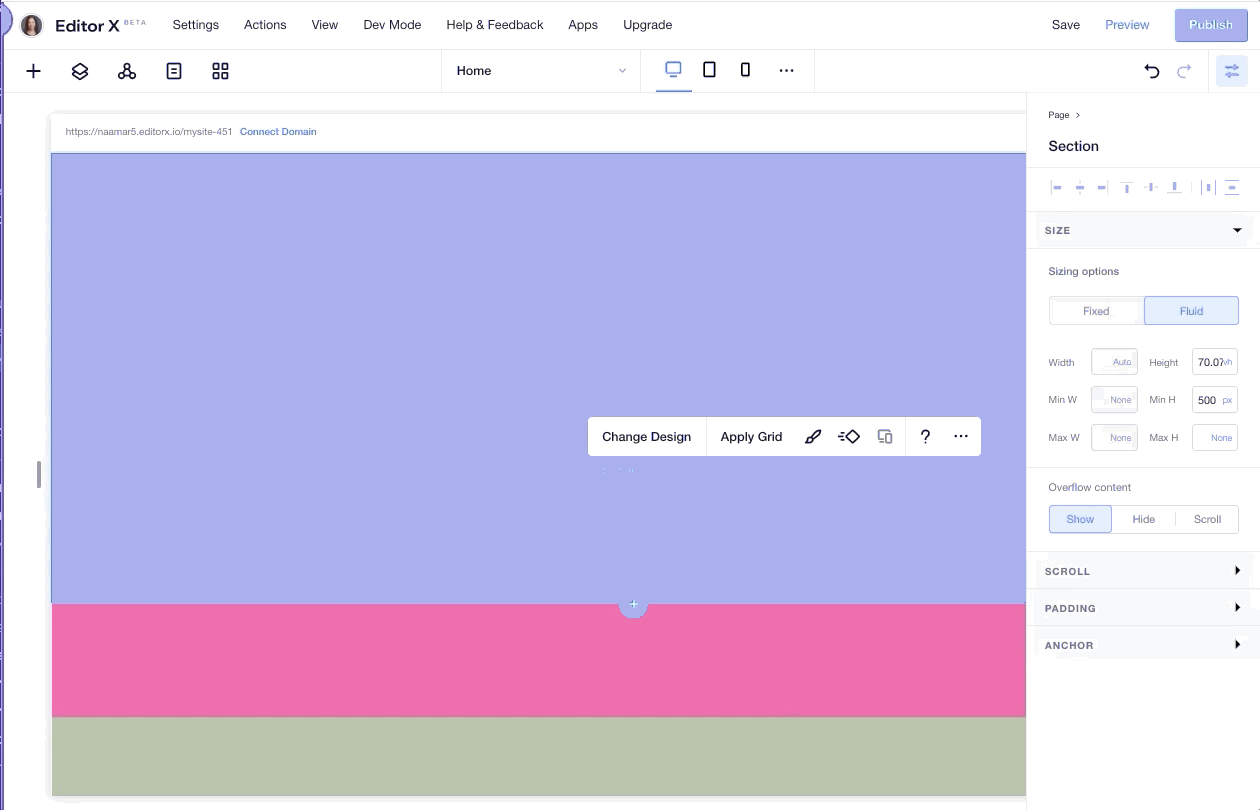Viewport: 1260px width, 810px height.
Task: Open the View menu
Action: coord(325,25)
